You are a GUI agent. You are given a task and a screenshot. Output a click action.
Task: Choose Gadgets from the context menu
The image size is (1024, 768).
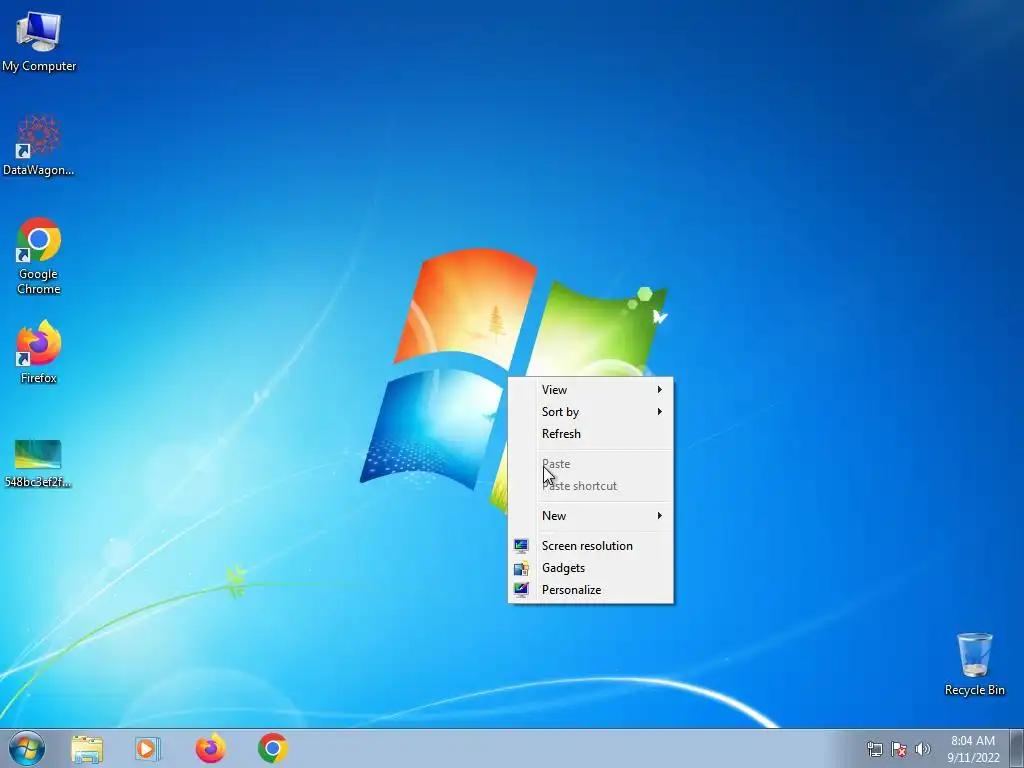[x=590, y=568]
